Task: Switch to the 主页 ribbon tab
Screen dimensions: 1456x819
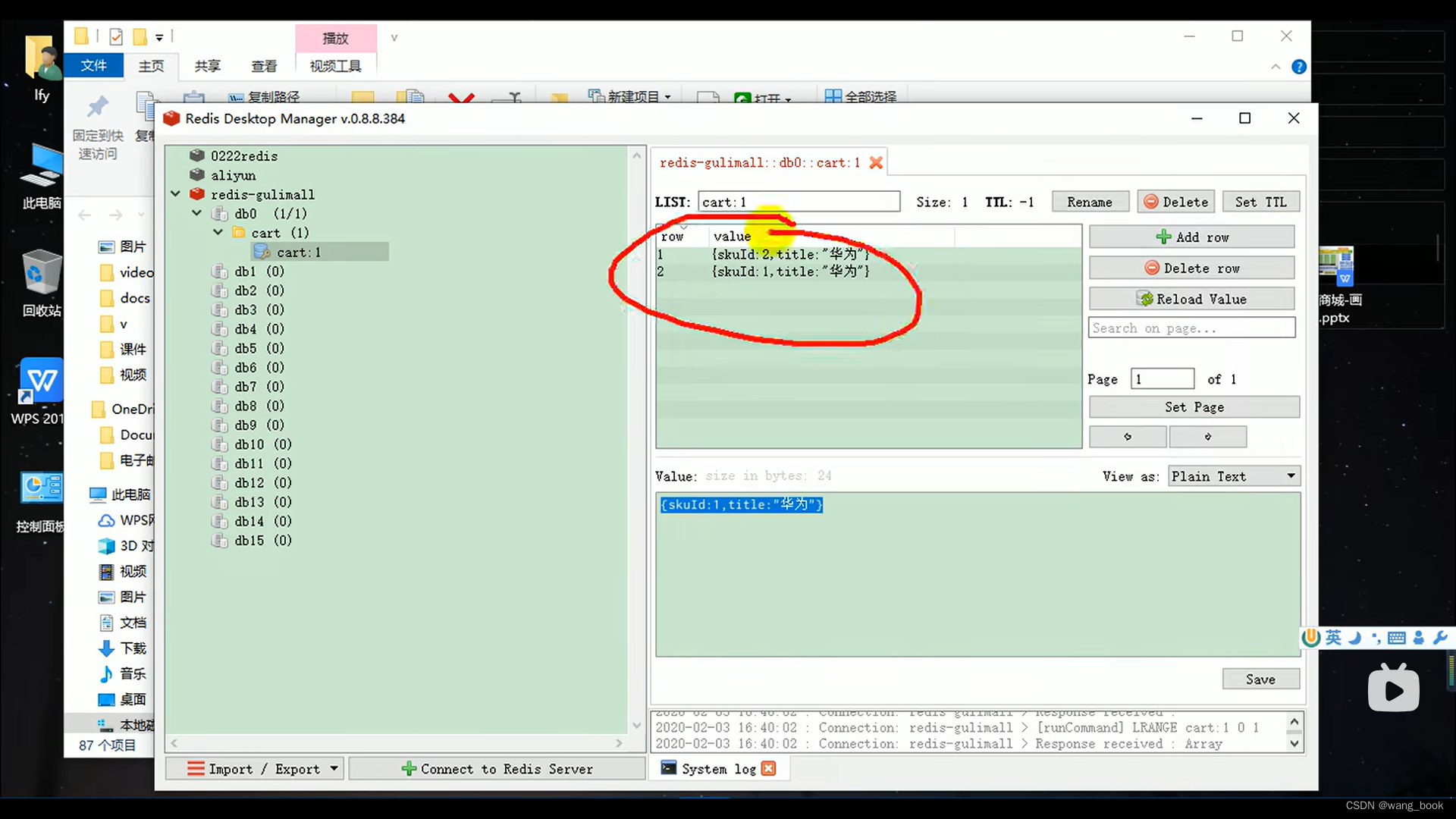Action: coord(151,66)
